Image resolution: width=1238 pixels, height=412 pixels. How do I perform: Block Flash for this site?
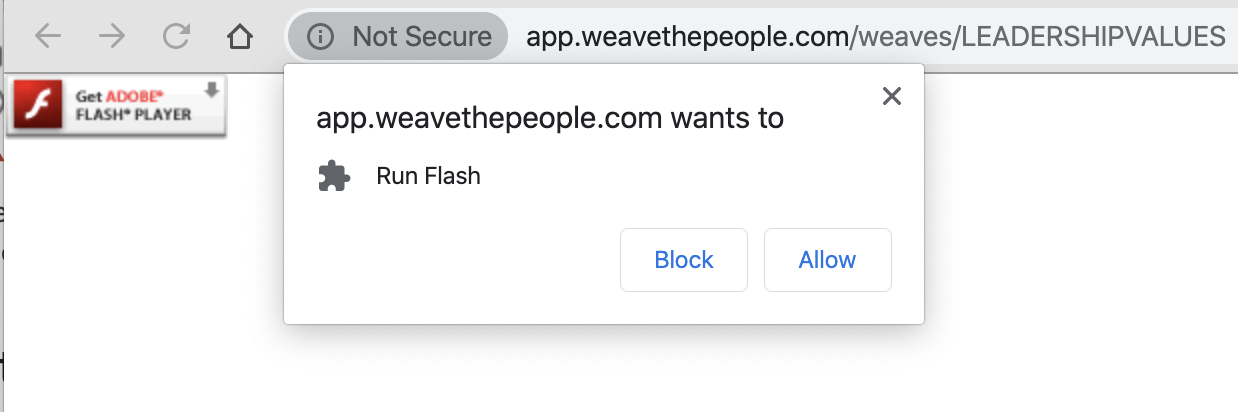click(684, 260)
